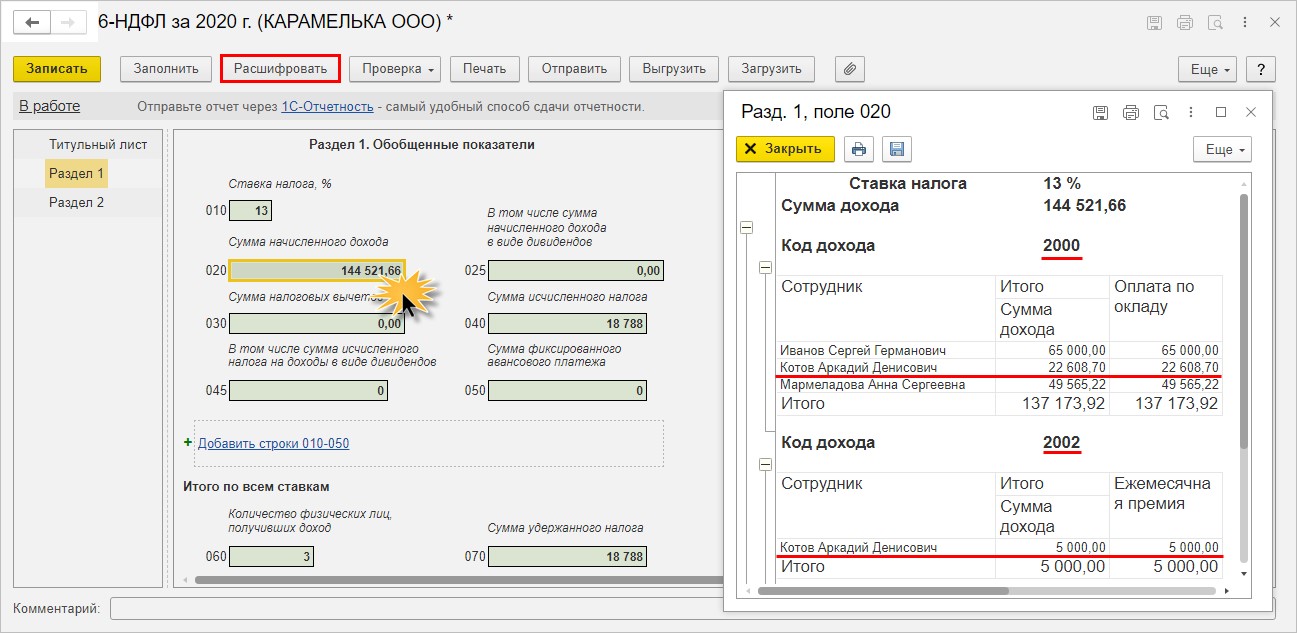Click the Расшифровать button
This screenshot has width=1297, height=633.
click(280, 69)
